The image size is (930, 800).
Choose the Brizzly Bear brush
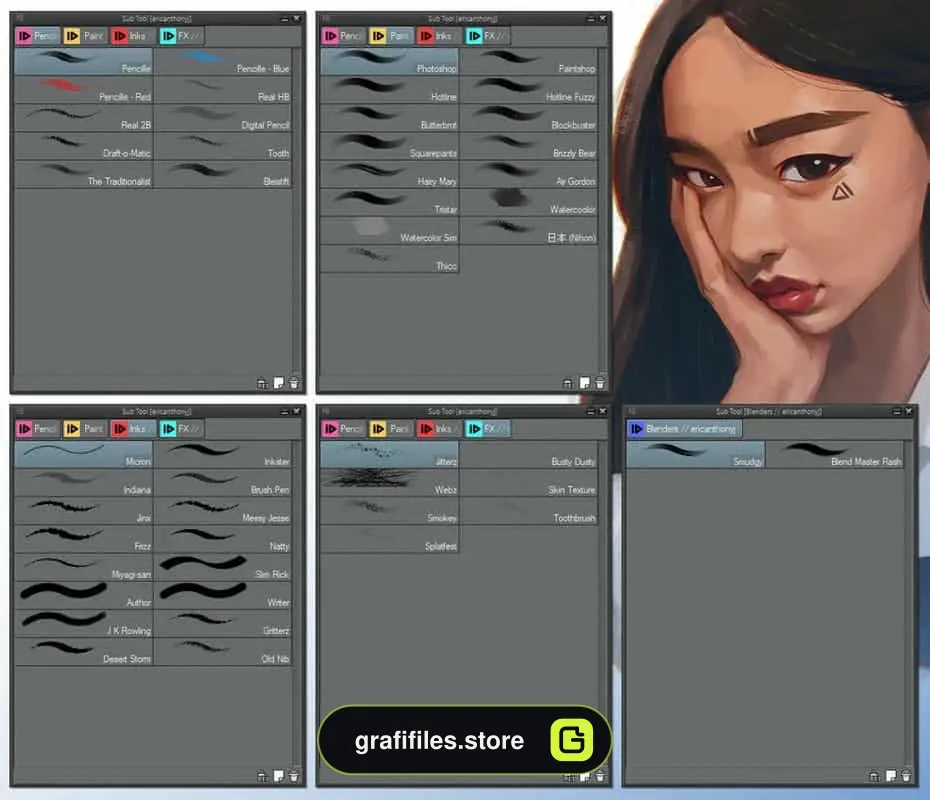pos(529,146)
